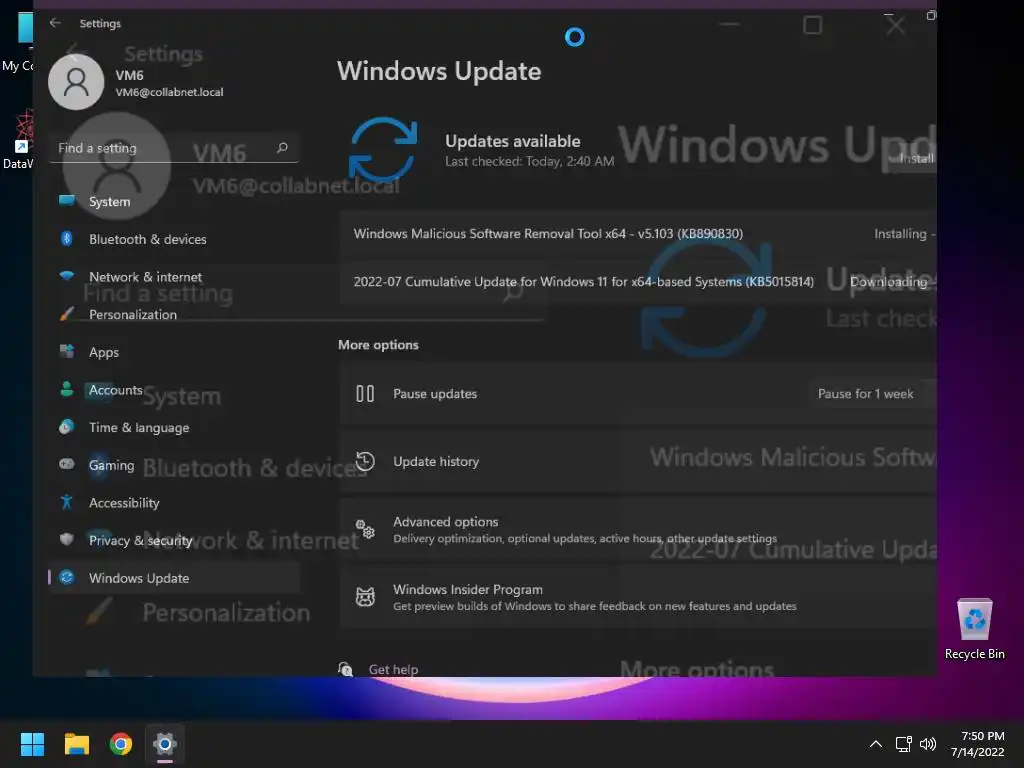Click the network tray icon
Screen dimensions: 1024x768
(903, 744)
